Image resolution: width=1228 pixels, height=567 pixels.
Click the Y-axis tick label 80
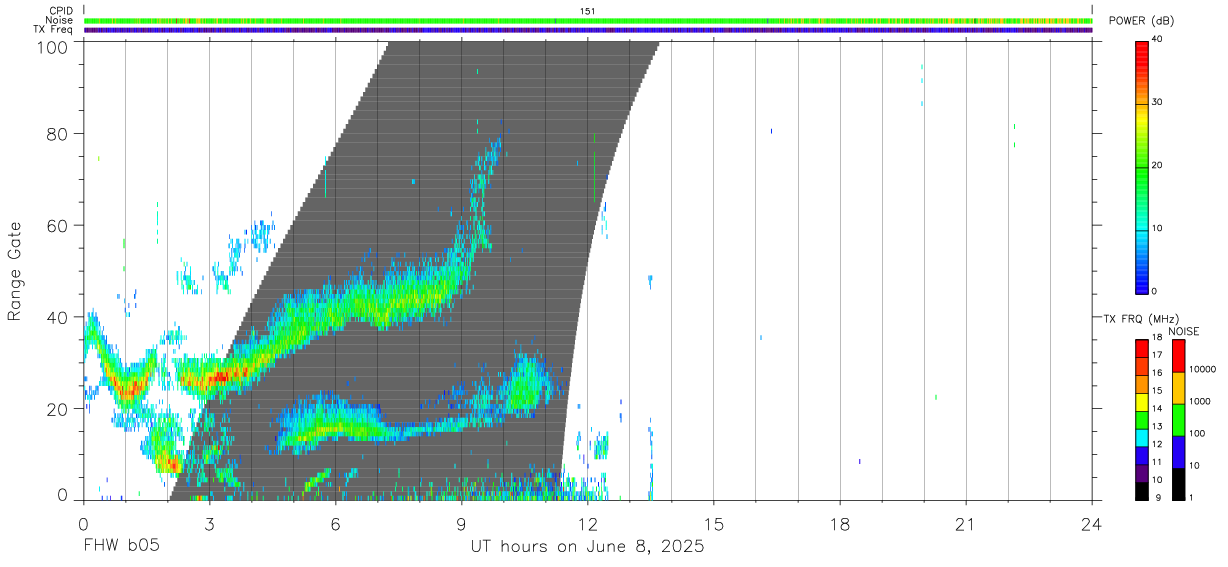[x=58, y=134]
